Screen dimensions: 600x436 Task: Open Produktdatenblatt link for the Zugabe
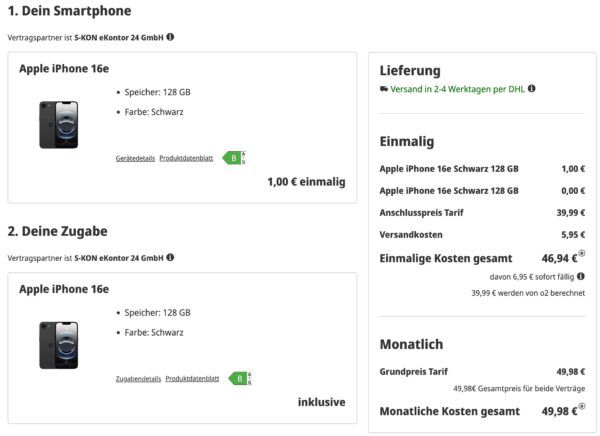[x=192, y=379]
